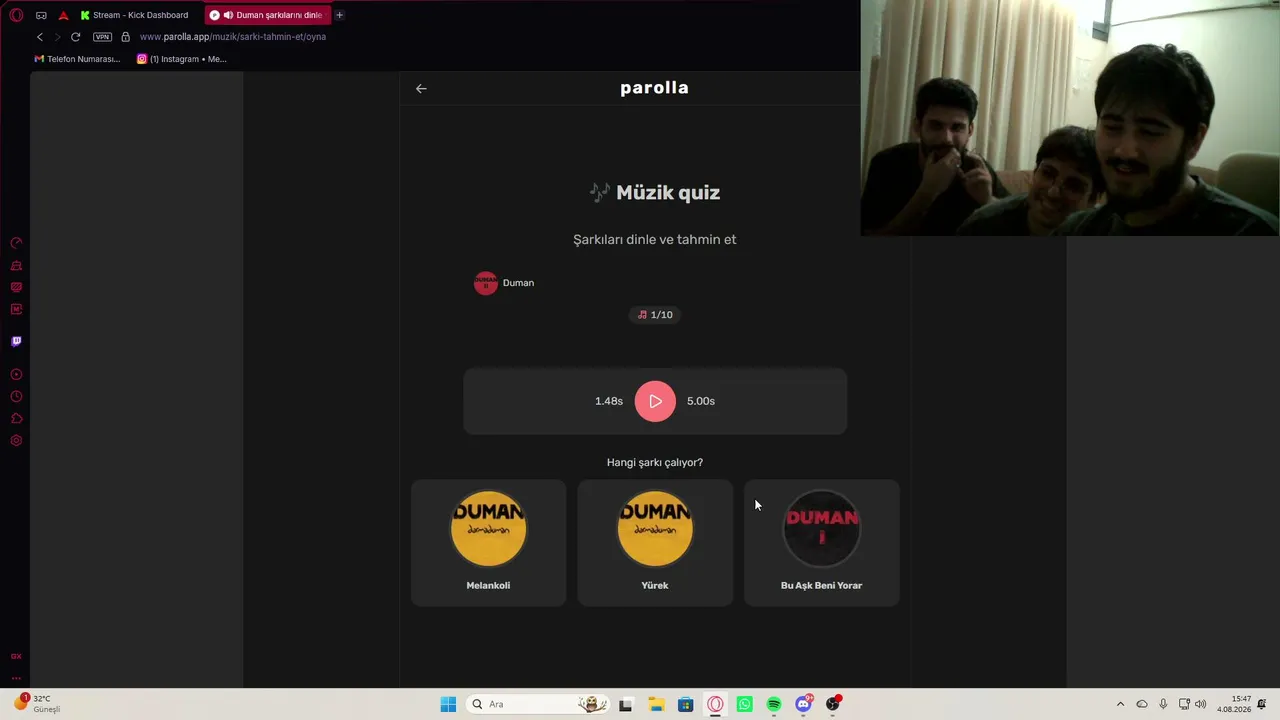Open Settings gear in the sidebar

tap(16, 440)
